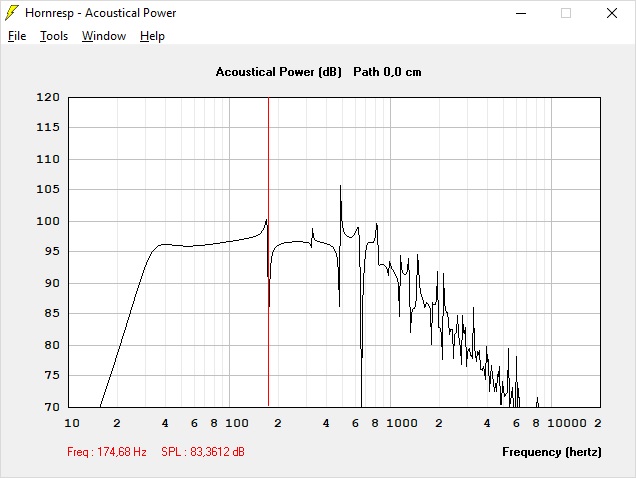Open the File menu
Viewport: 636px width, 478px height.
click(17, 36)
